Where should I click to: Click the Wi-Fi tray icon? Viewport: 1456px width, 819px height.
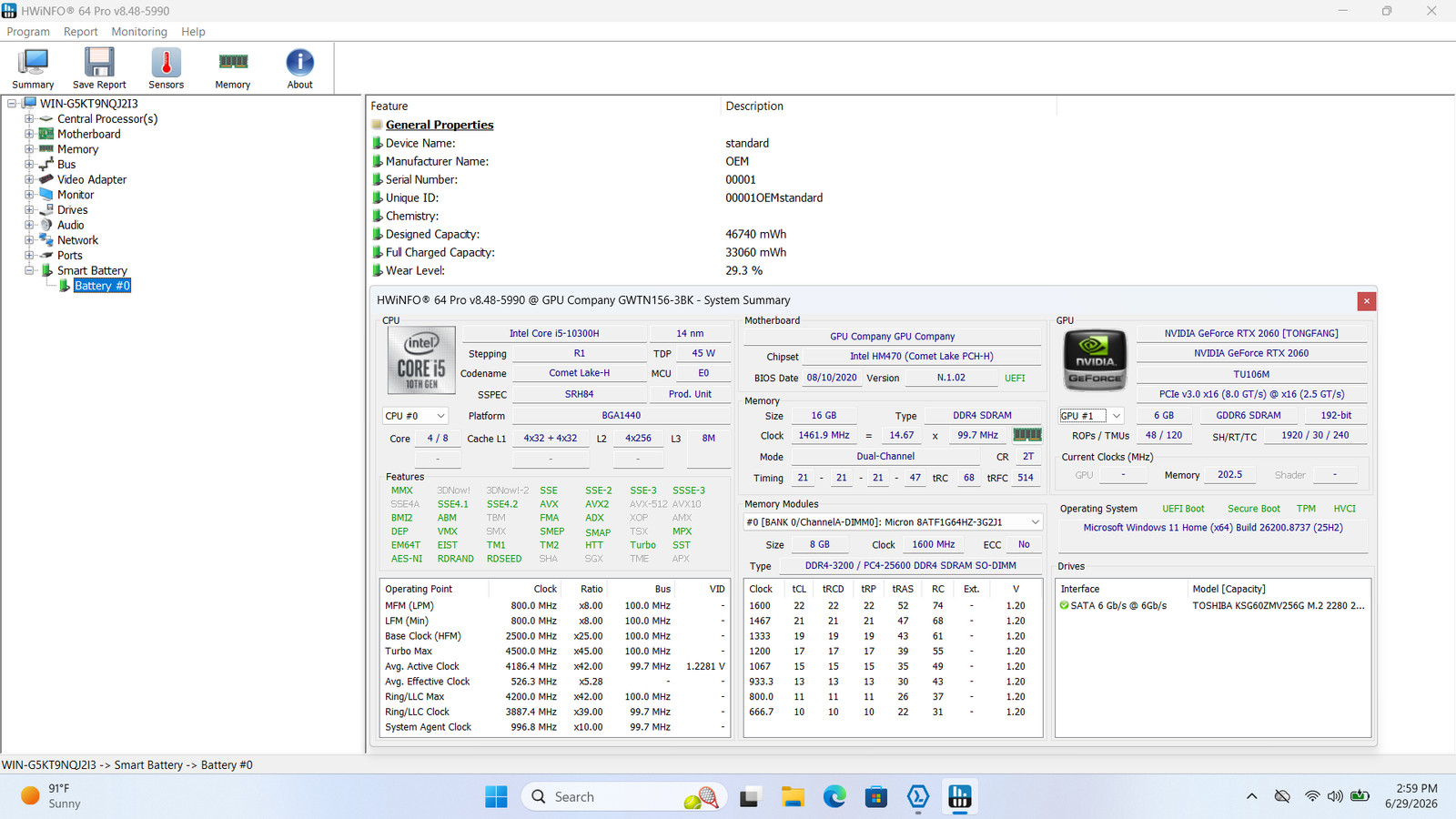tap(1312, 796)
